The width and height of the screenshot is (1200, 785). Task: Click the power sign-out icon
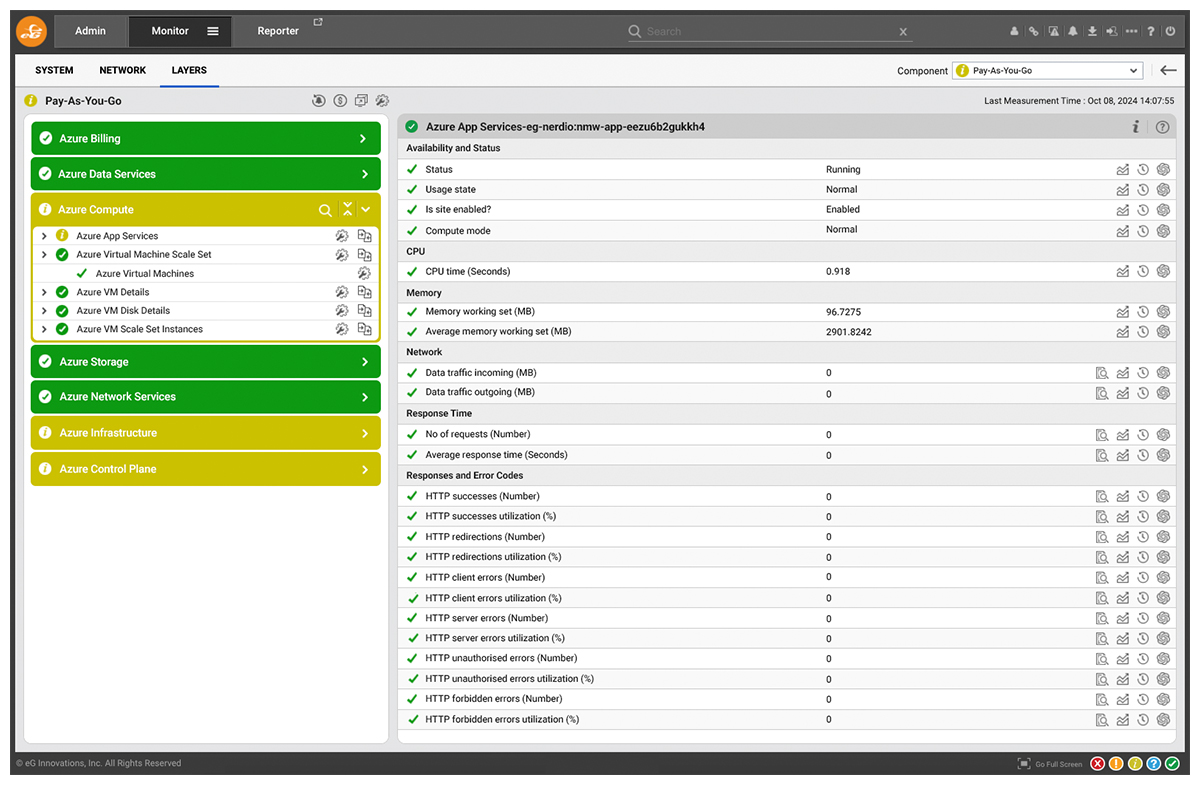1171,31
